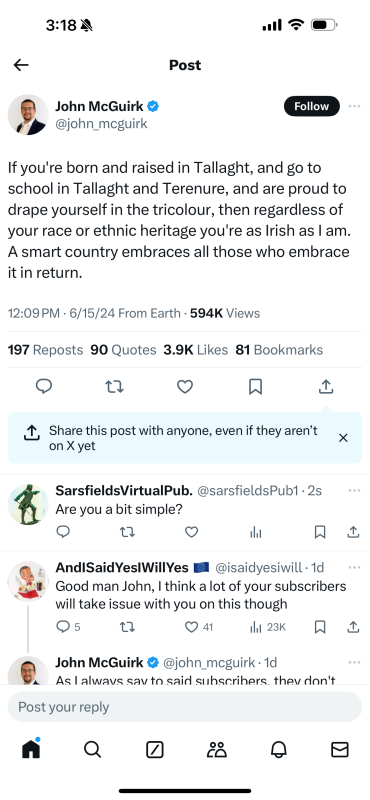Bookmark the main post

coord(255,387)
